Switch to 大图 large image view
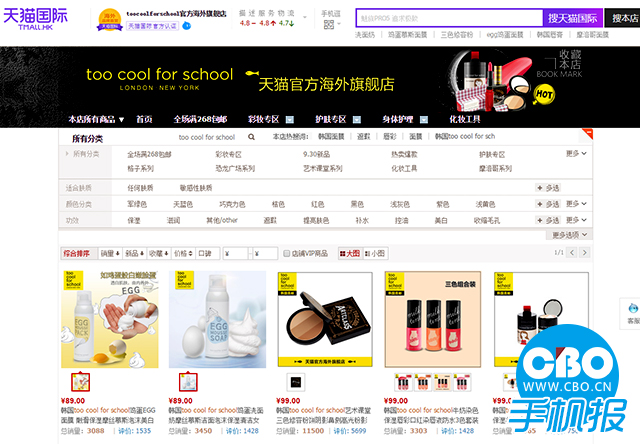 click(x=349, y=253)
